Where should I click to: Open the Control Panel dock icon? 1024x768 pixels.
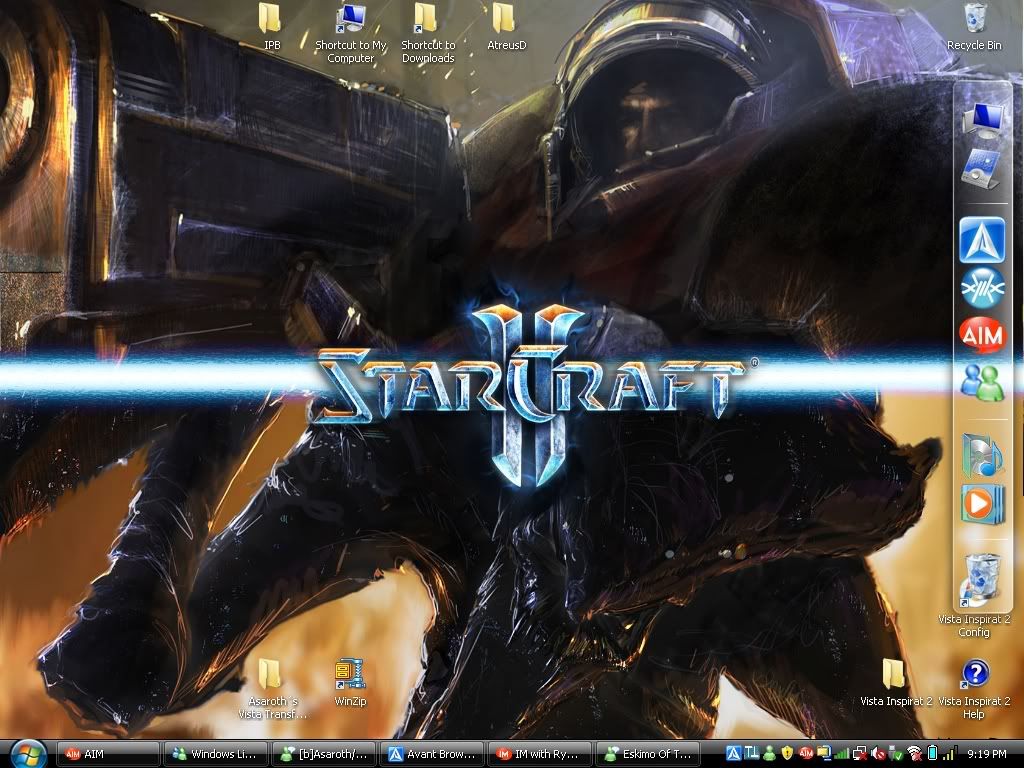(x=982, y=168)
